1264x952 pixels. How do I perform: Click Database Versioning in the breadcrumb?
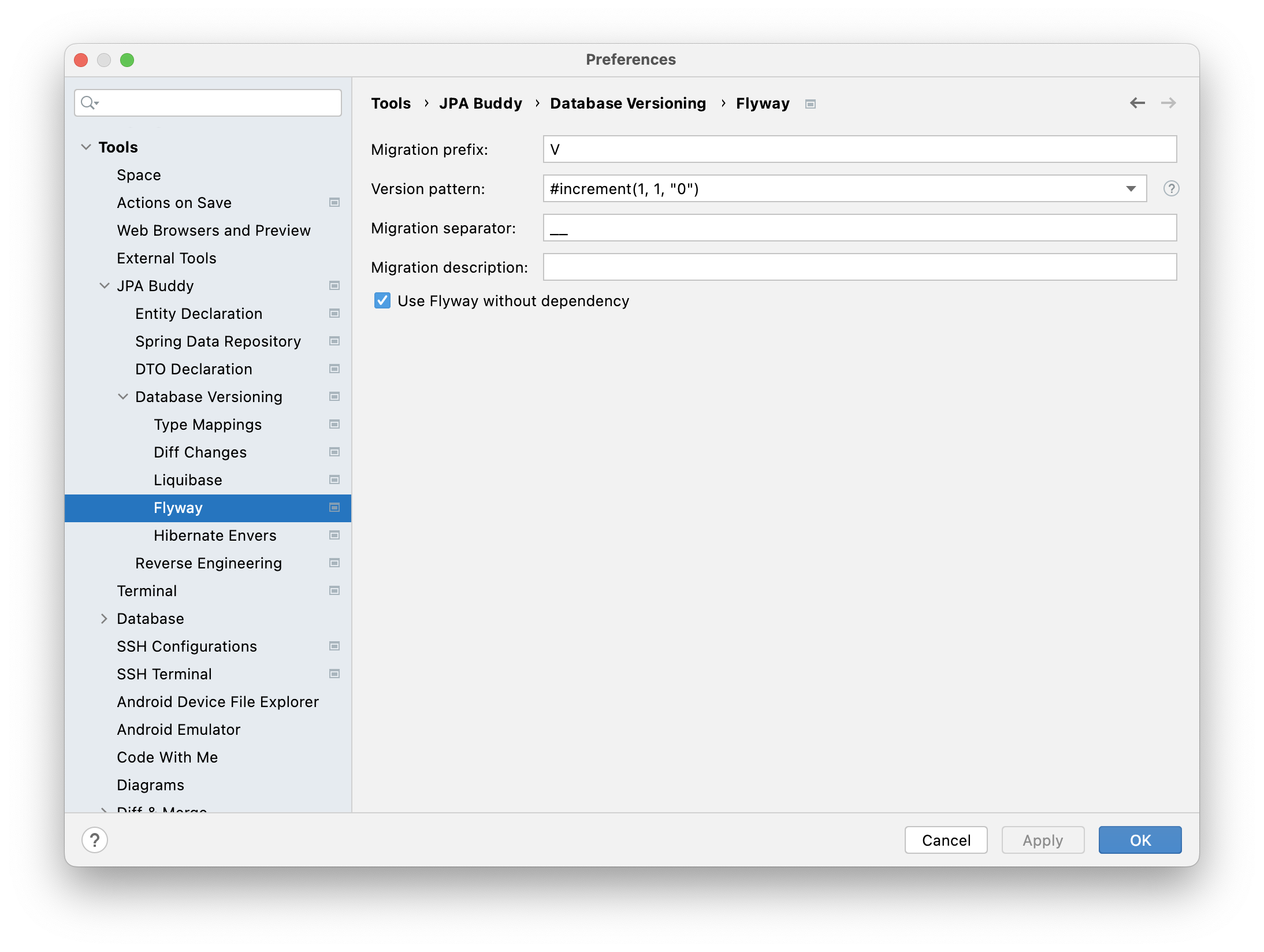point(628,103)
